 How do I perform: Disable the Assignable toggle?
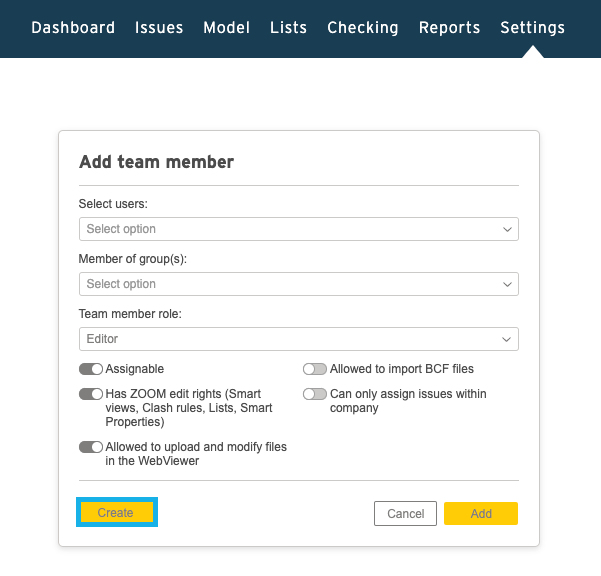point(91,369)
